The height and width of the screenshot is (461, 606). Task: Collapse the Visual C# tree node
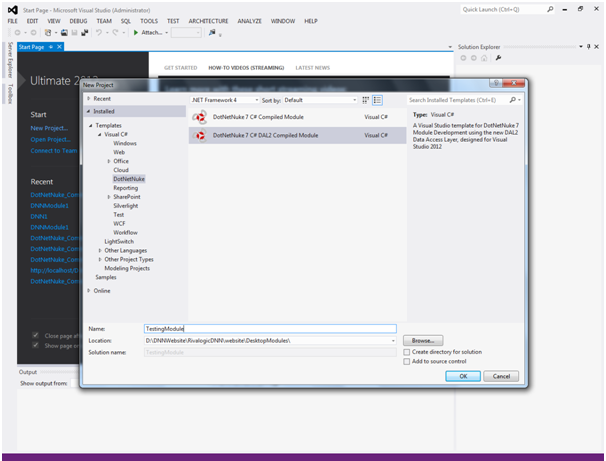(100, 134)
